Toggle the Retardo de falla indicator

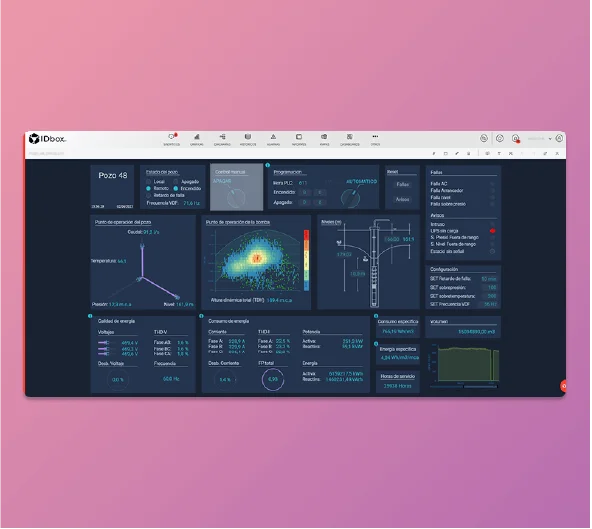[148, 195]
